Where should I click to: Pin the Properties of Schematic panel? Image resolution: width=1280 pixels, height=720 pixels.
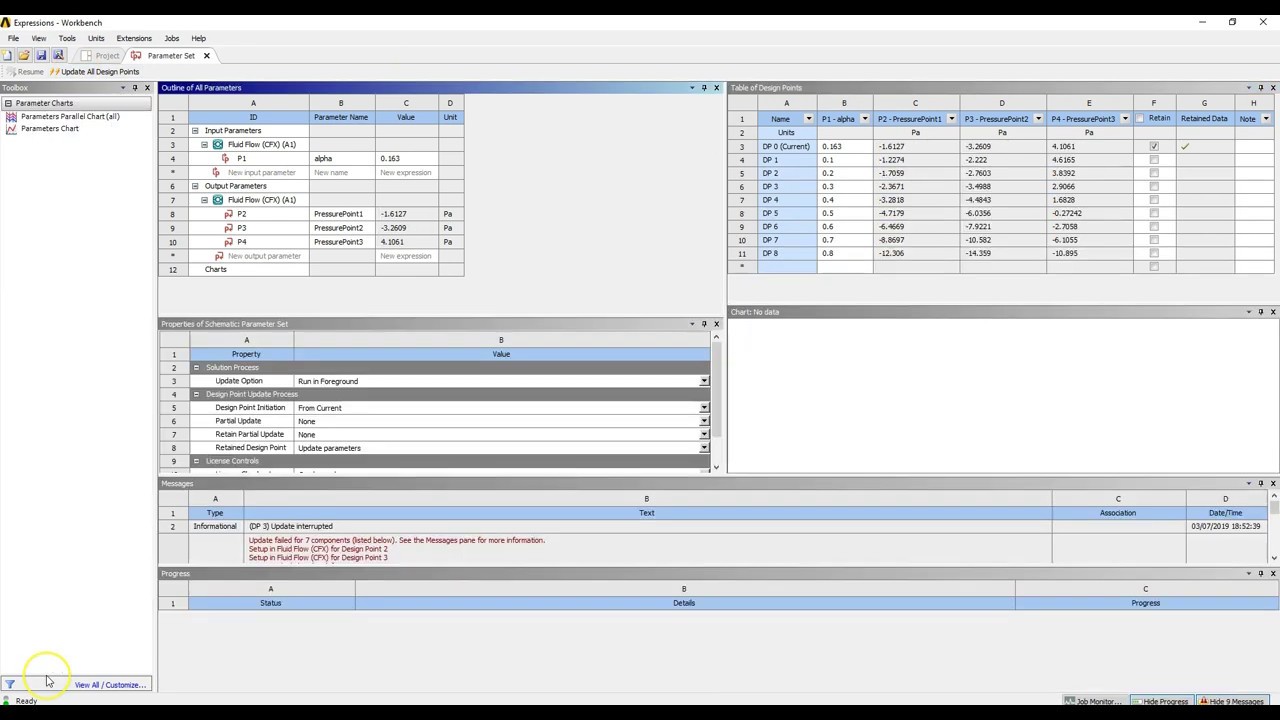(704, 324)
